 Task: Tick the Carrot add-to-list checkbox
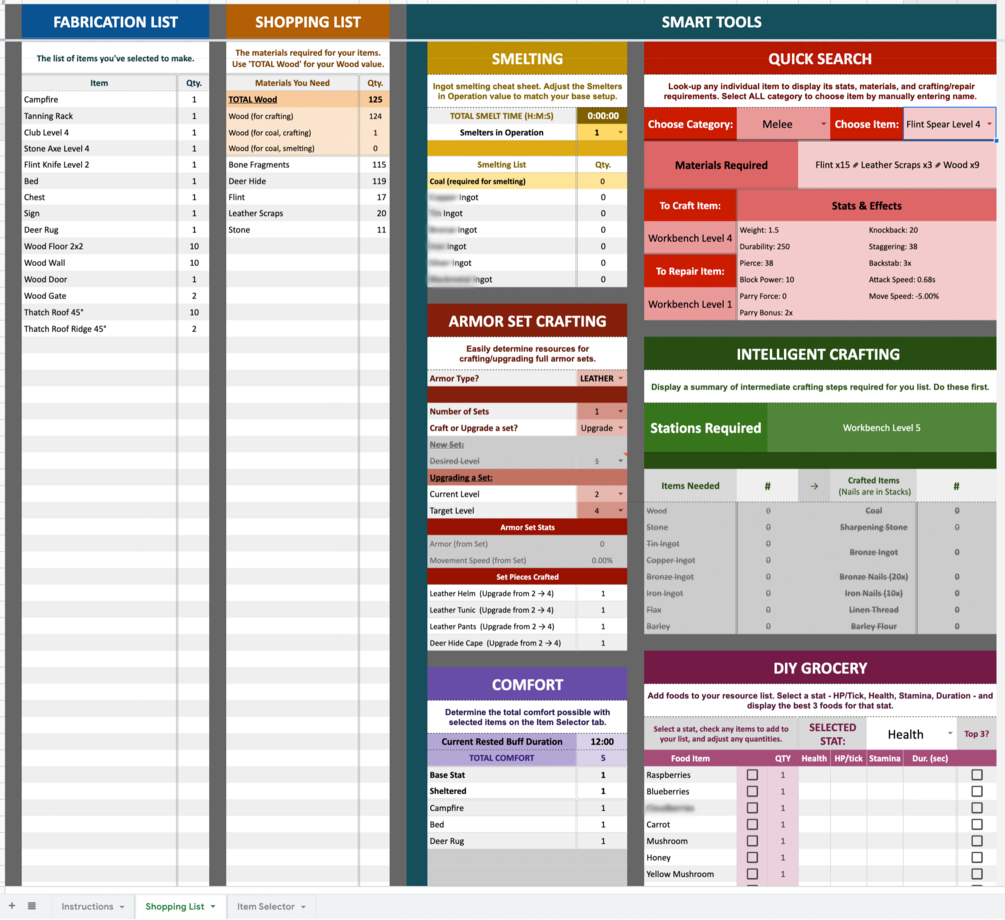point(752,824)
